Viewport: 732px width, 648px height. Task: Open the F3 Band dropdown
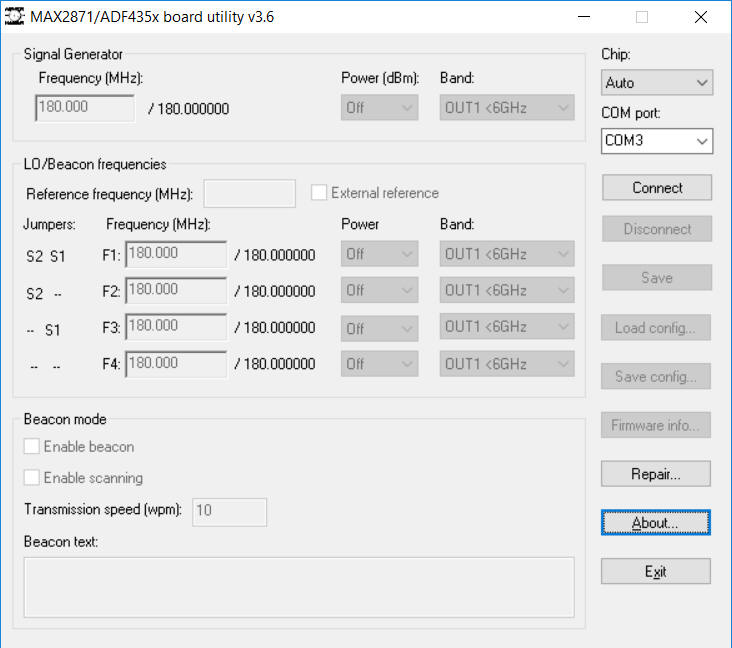point(507,326)
